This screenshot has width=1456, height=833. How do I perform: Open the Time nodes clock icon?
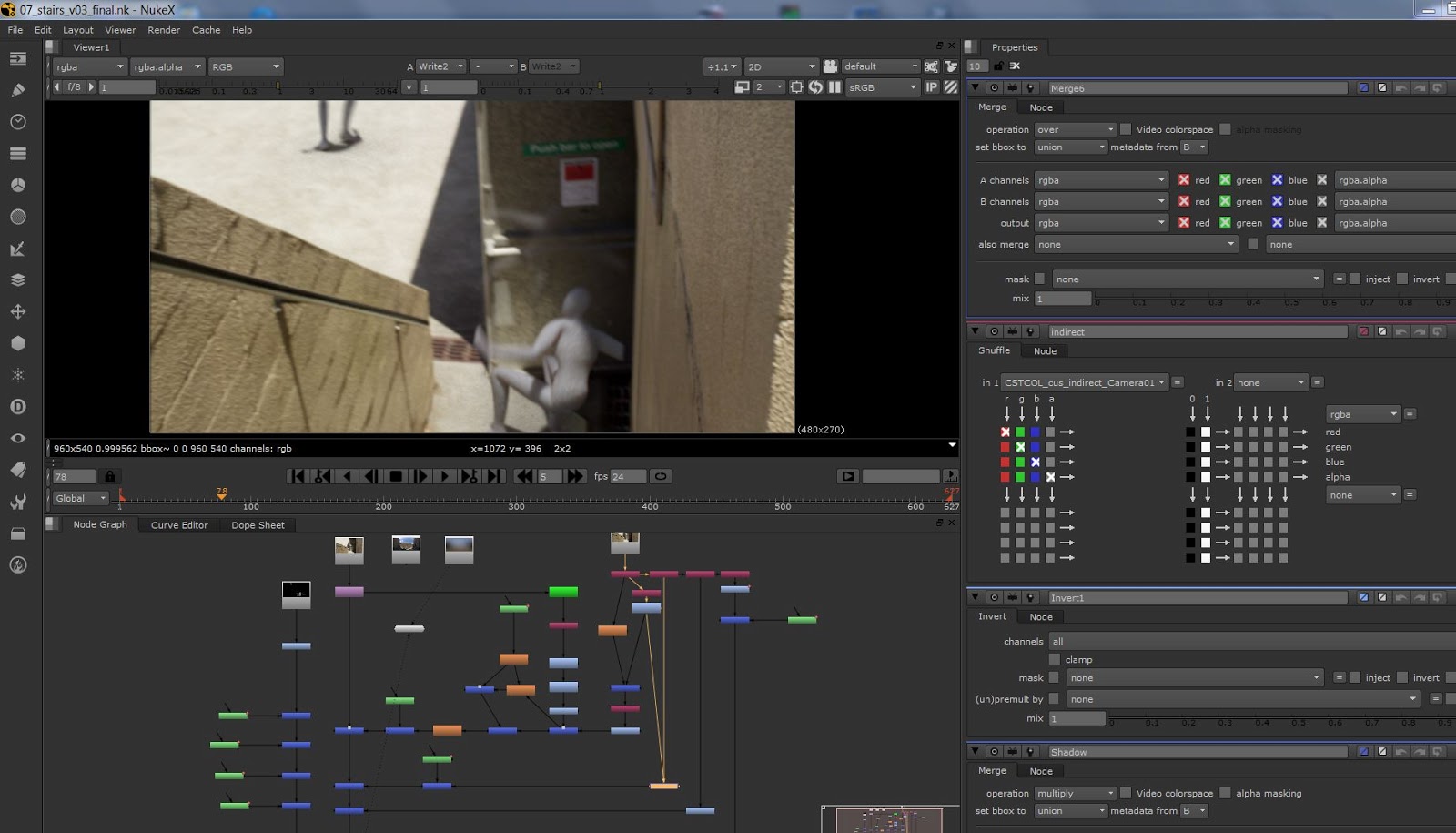[18, 121]
